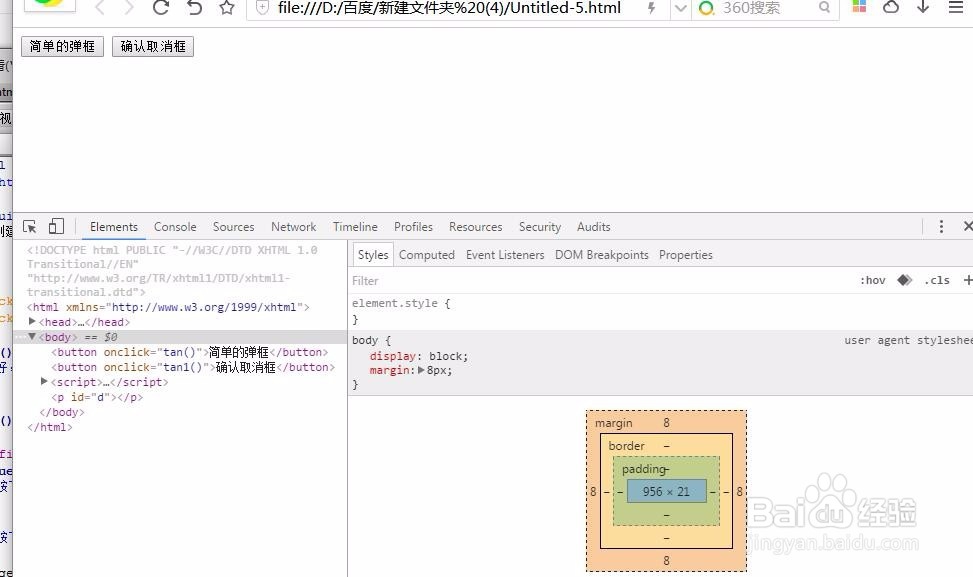Screen dimensions: 973x577
Task: Click the styles Filter field
Action: [x=596, y=281]
